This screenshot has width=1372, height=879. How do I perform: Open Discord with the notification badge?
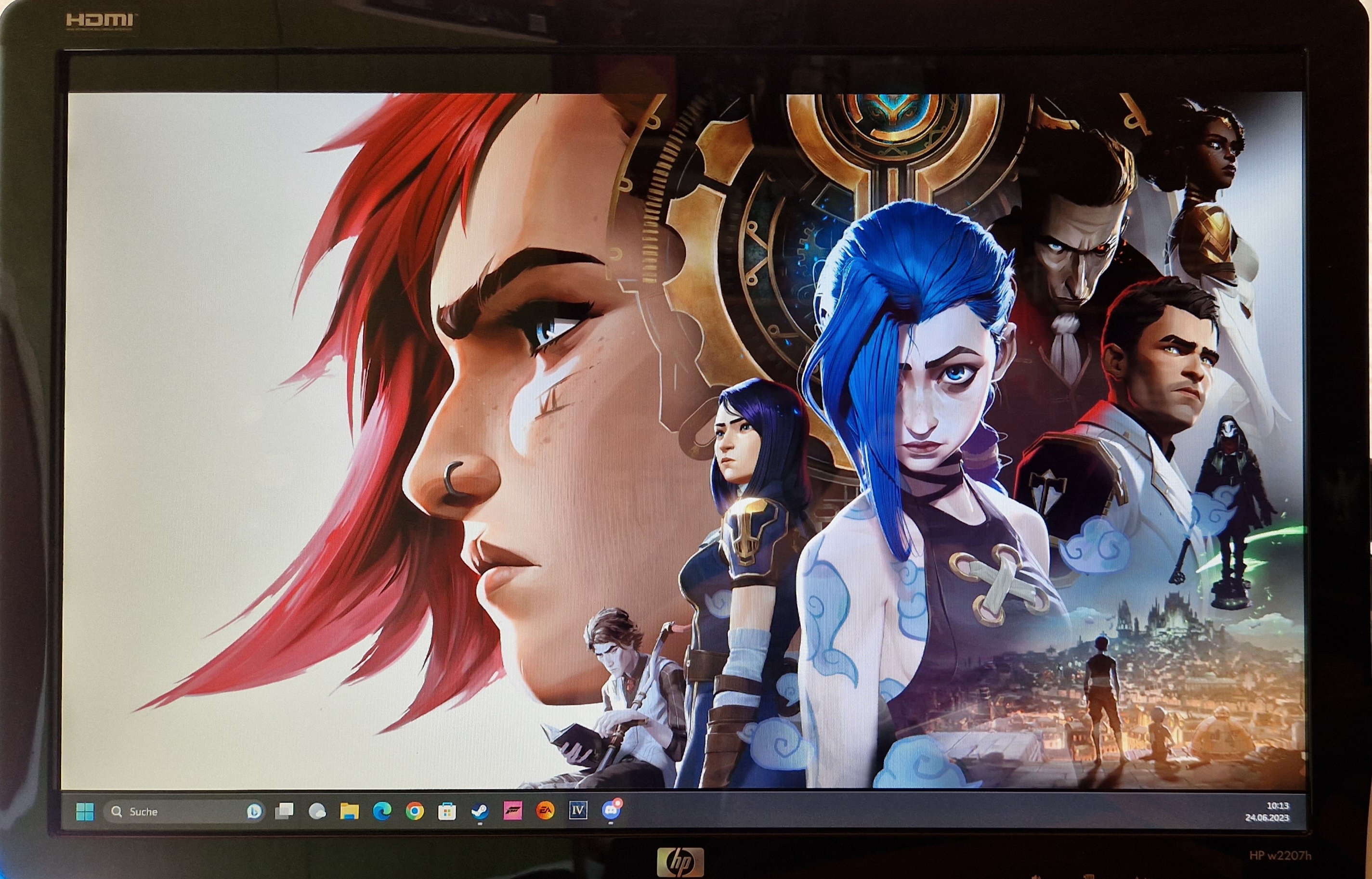611,810
